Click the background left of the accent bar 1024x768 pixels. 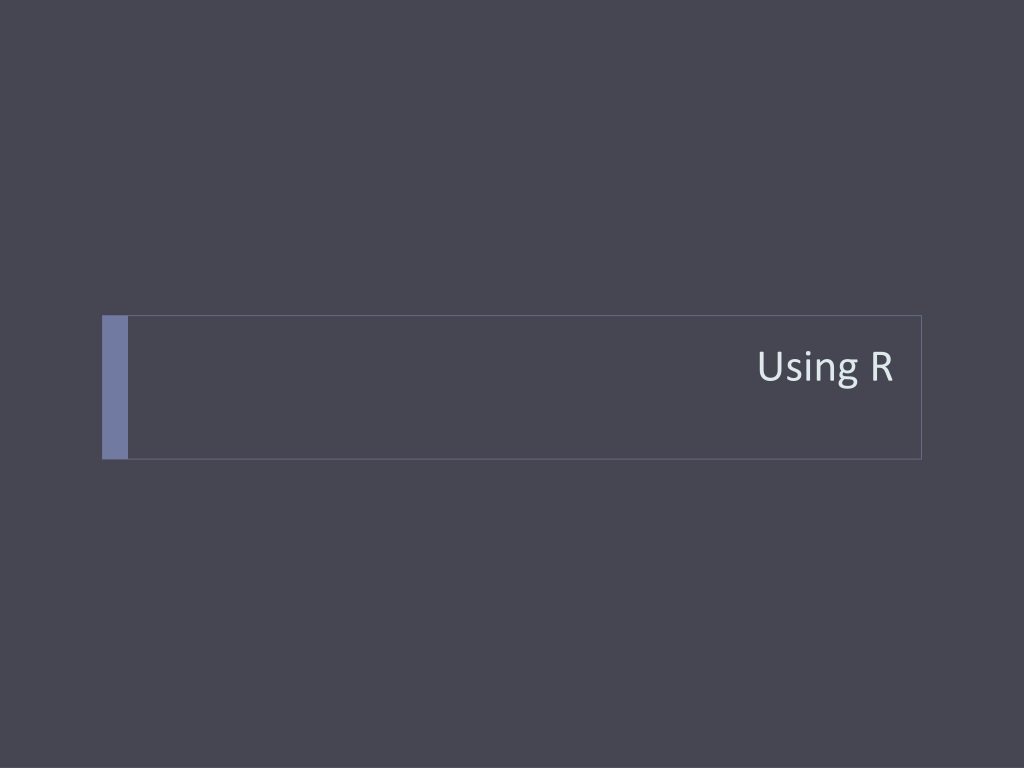coord(51,387)
